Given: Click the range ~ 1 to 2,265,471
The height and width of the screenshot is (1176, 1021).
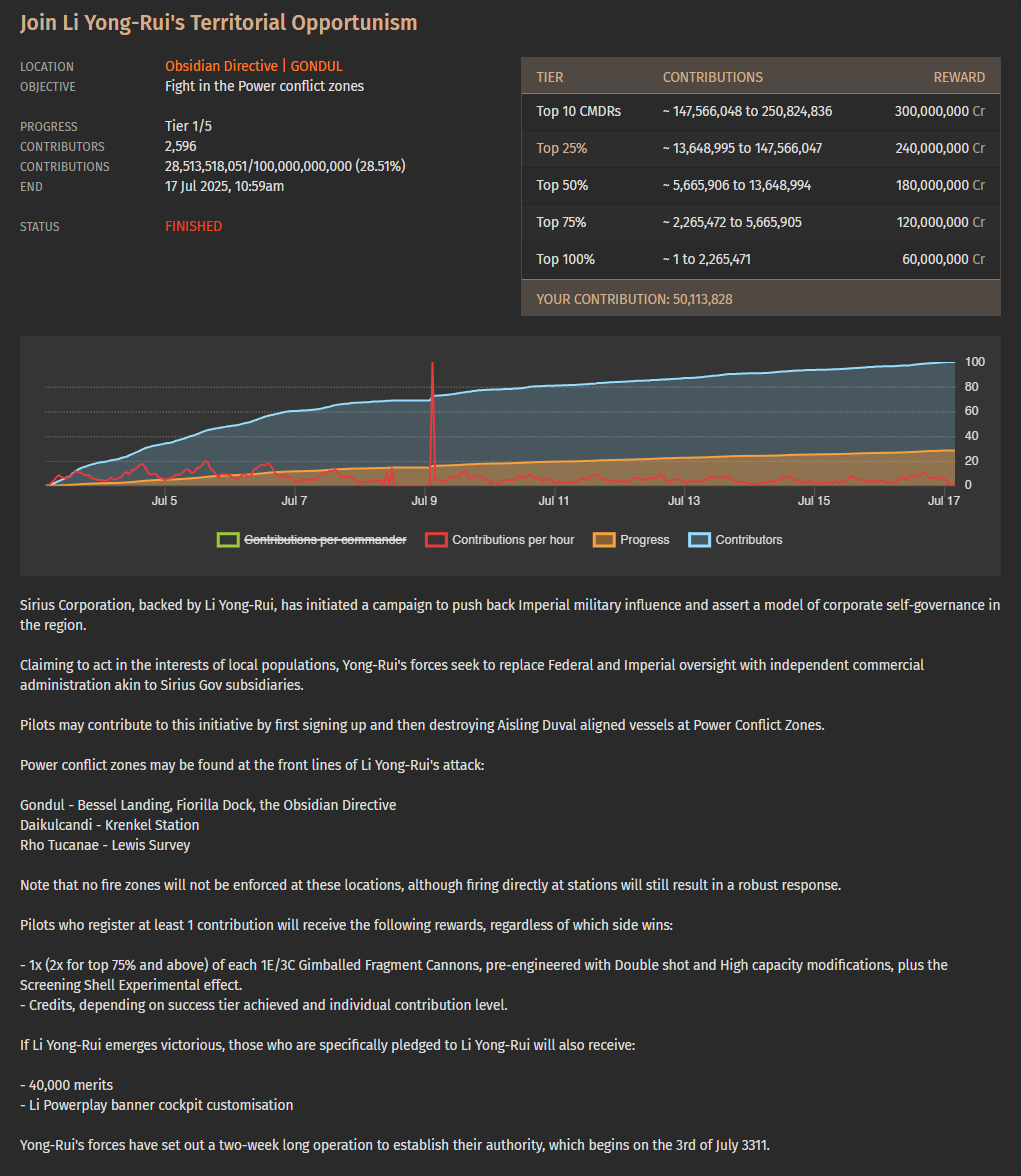Looking at the screenshot, I should click(707, 259).
